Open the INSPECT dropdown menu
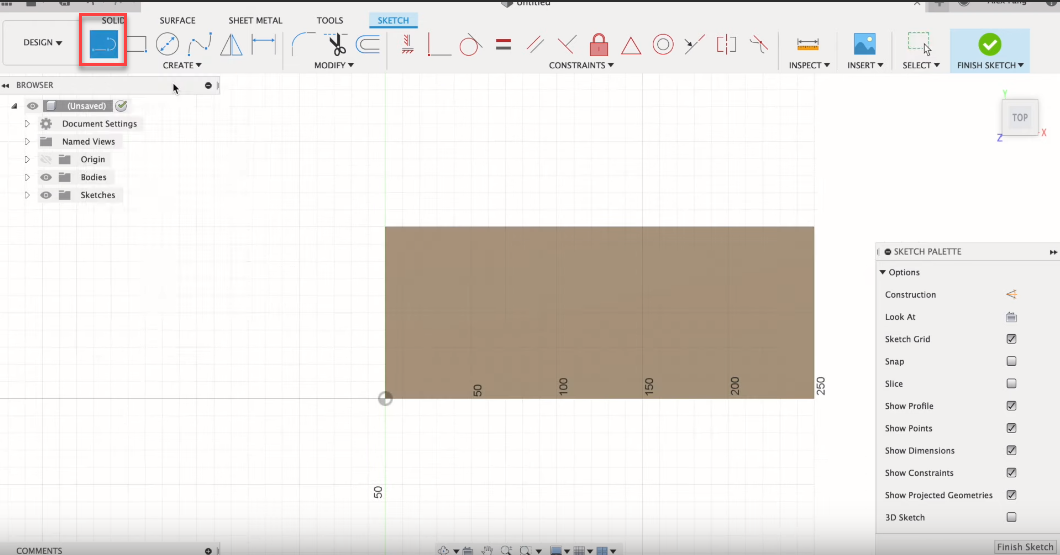Viewport: 1060px width, 555px height. click(x=809, y=66)
